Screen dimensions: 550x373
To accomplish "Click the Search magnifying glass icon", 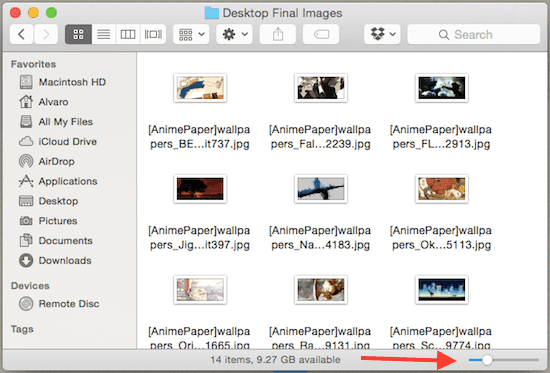I will [x=444, y=35].
